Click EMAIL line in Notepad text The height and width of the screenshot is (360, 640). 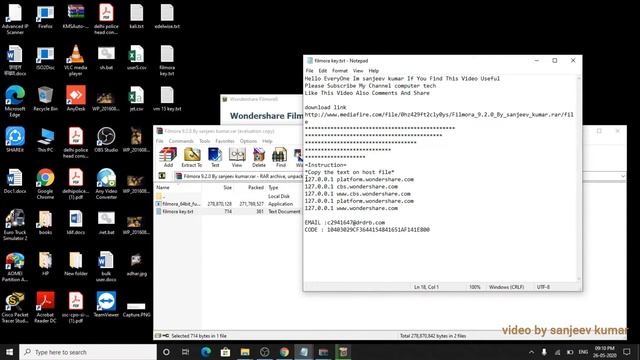(x=344, y=222)
